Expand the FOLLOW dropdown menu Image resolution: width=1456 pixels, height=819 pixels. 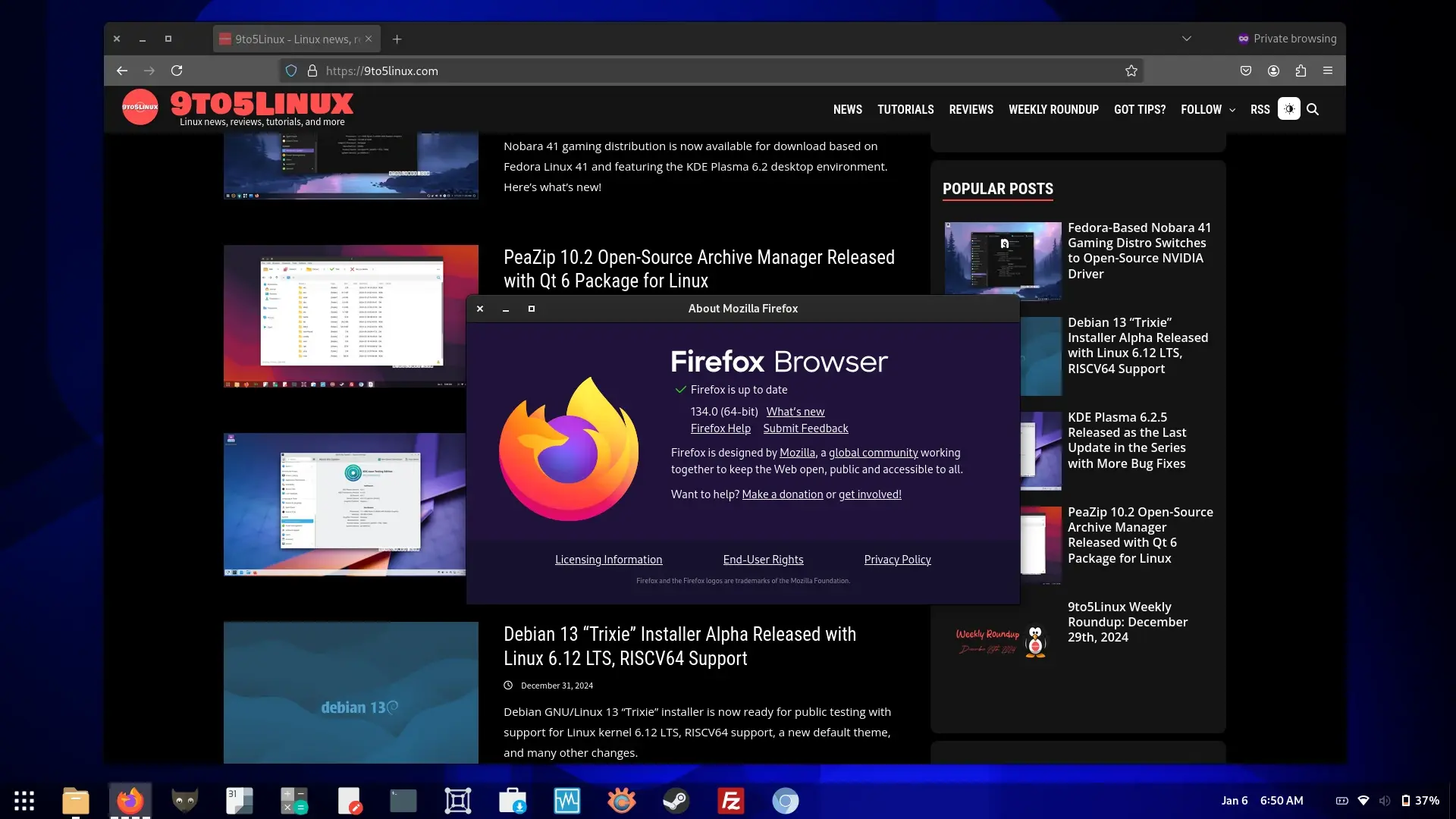(x=1208, y=109)
